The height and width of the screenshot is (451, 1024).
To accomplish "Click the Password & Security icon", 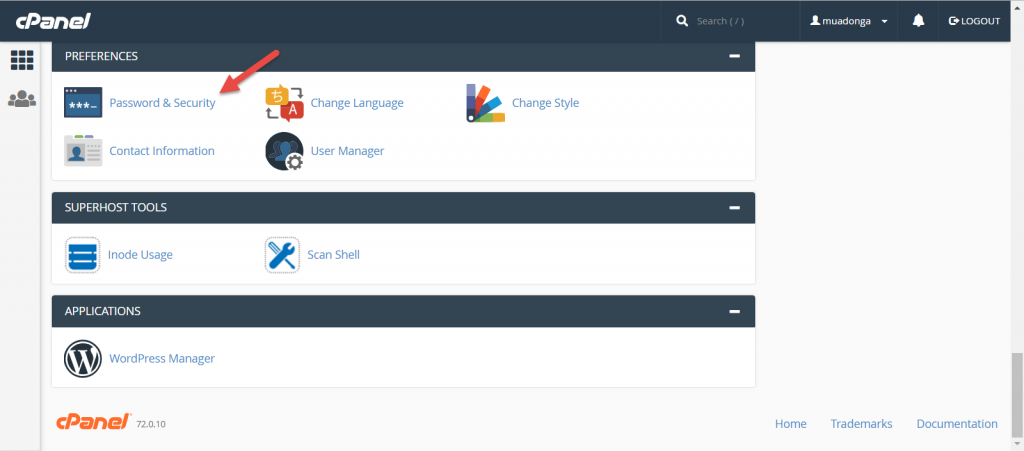I will 83,103.
